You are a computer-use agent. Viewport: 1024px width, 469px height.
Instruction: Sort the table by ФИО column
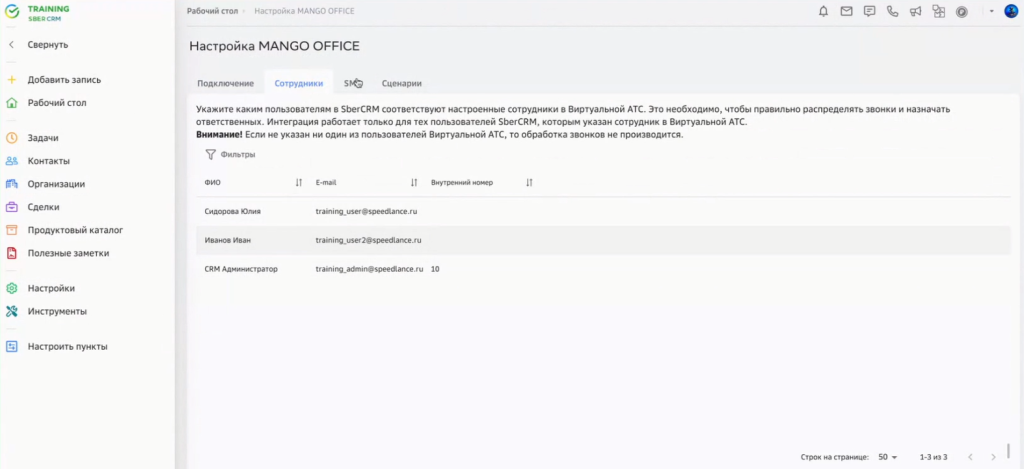tap(299, 183)
